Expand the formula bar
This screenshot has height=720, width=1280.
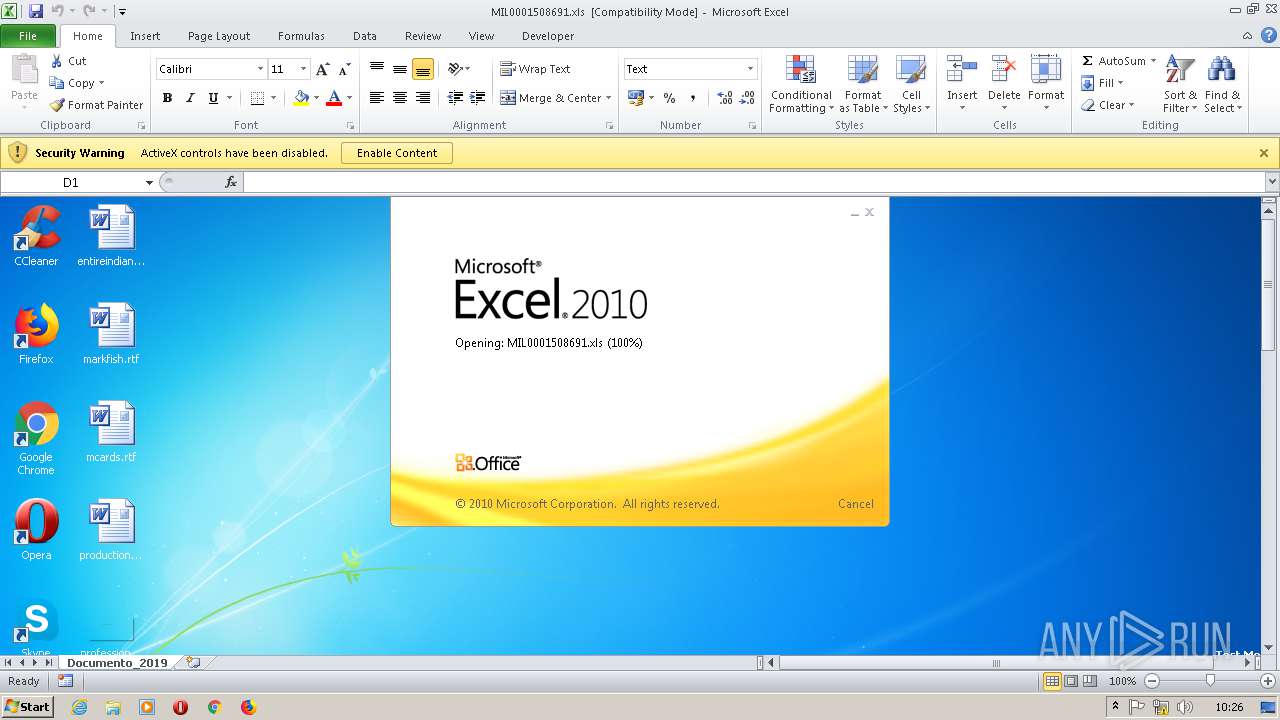point(1272,182)
